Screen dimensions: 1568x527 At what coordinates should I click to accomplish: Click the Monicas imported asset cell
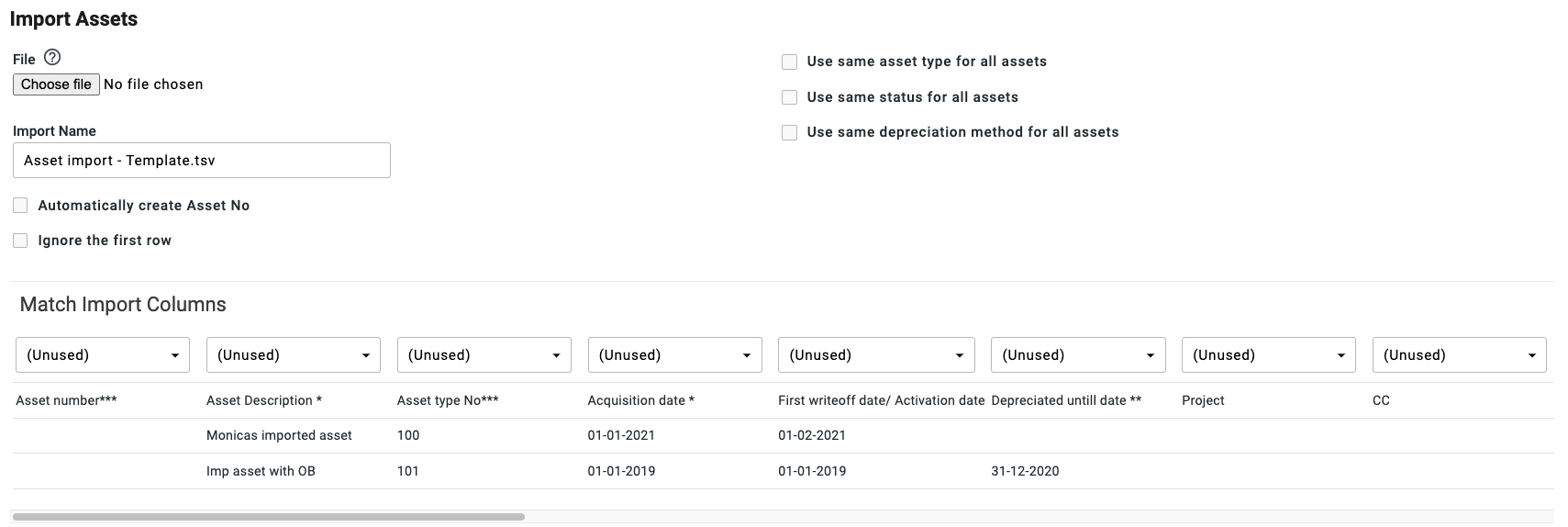click(279, 436)
